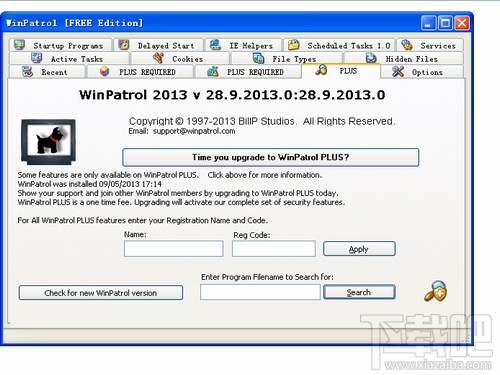Open the Active Tasks tab
Image resolution: width=500 pixels, height=375 pixels.
69,59
